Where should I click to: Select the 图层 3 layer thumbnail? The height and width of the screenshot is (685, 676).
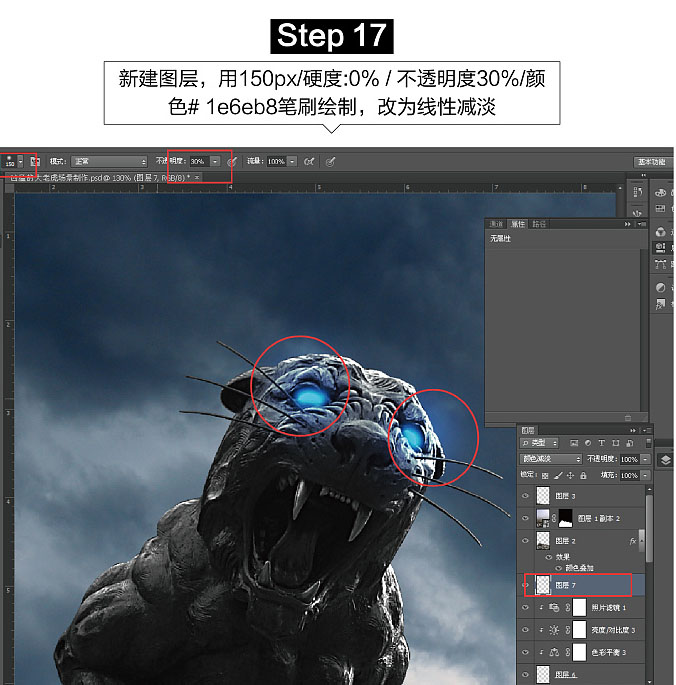pyautogui.click(x=543, y=496)
